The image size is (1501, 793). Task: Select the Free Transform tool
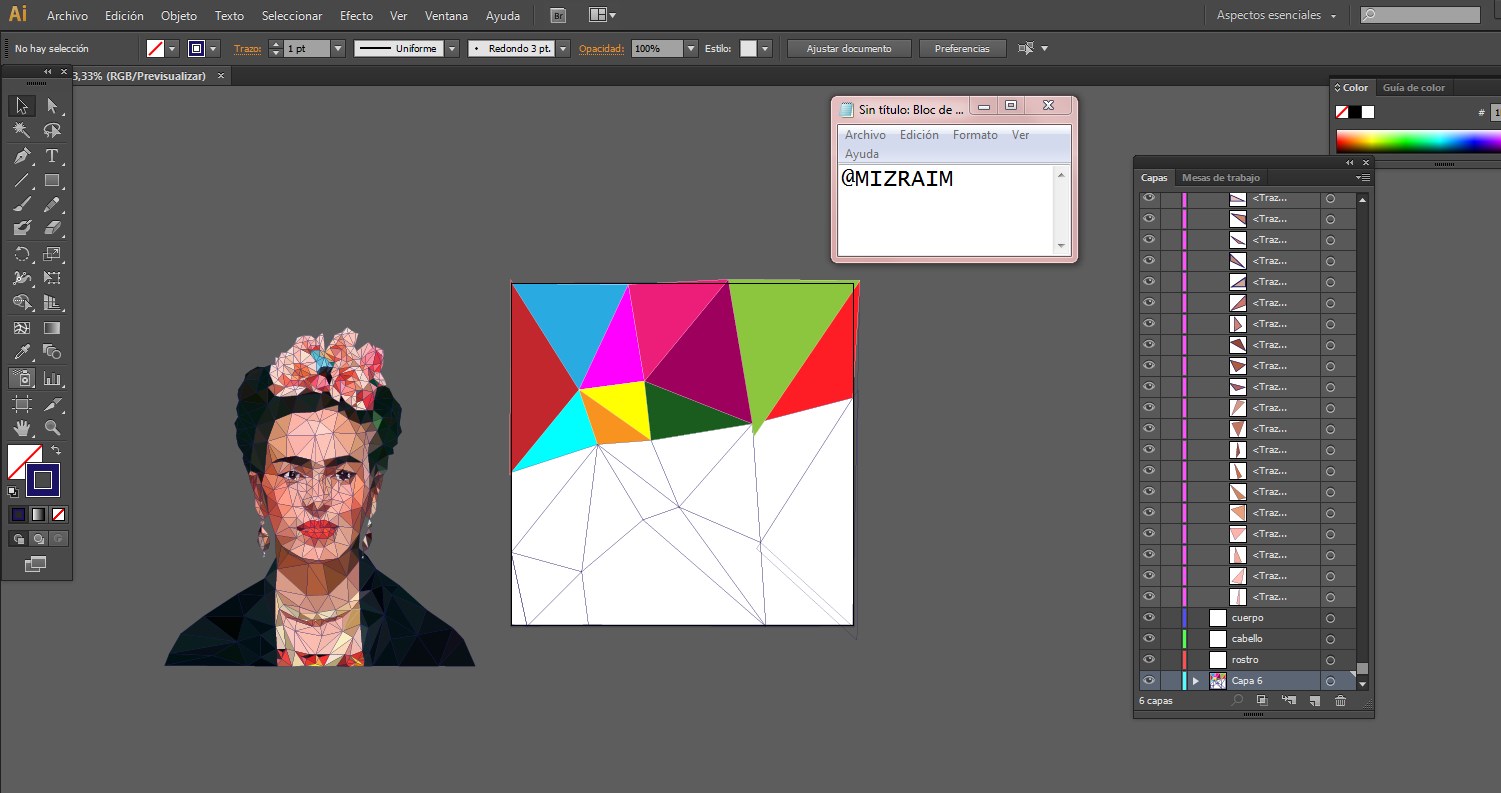point(52,278)
